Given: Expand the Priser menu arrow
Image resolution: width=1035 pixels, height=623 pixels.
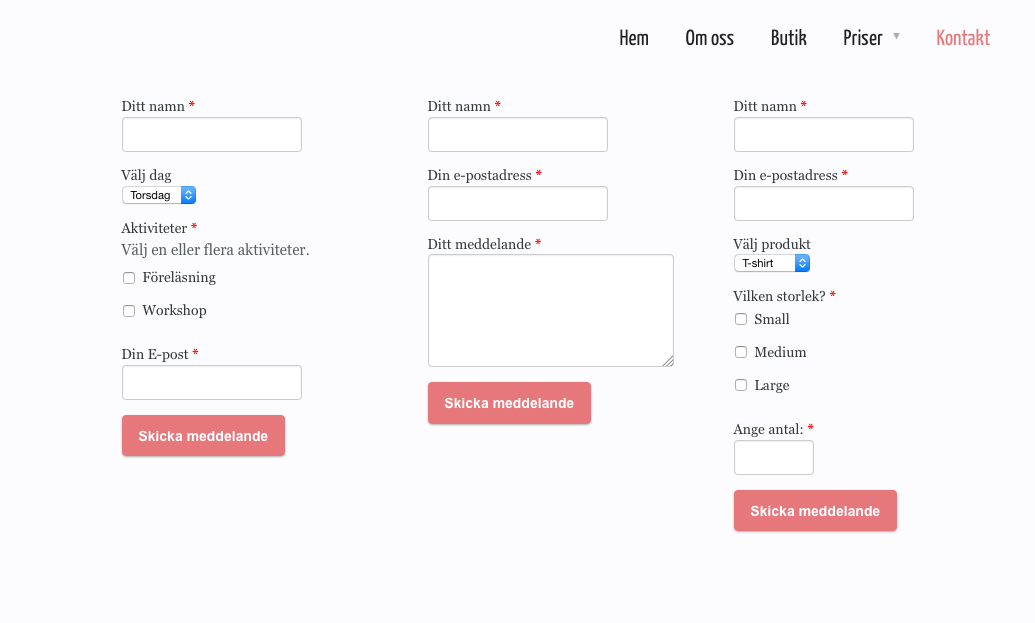Looking at the screenshot, I should click(x=896, y=36).
